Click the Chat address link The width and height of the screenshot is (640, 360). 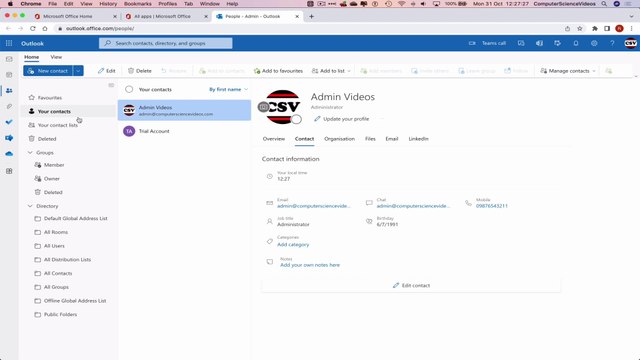pyautogui.click(x=413, y=206)
